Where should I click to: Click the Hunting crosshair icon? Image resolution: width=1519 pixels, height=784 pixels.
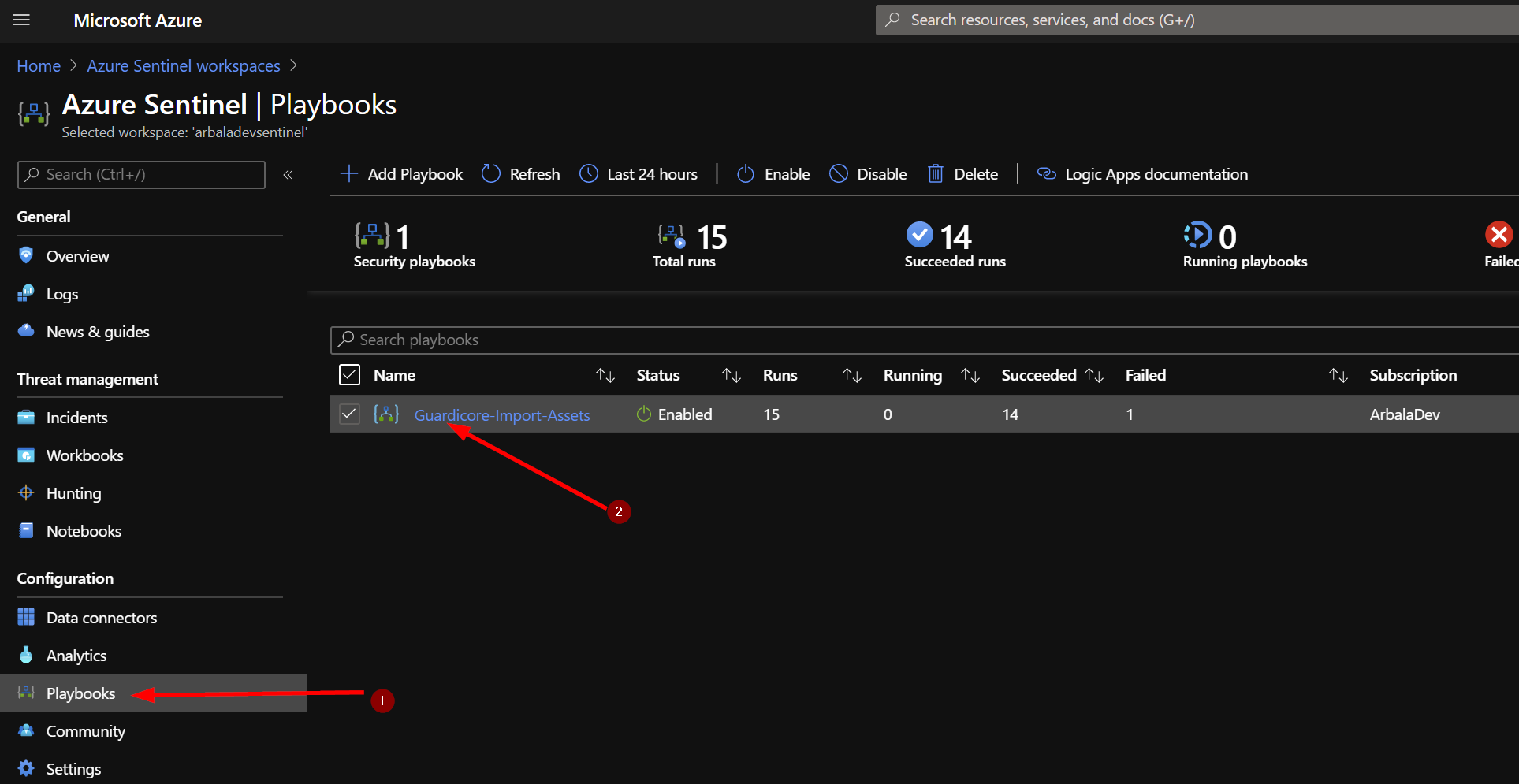point(26,492)
